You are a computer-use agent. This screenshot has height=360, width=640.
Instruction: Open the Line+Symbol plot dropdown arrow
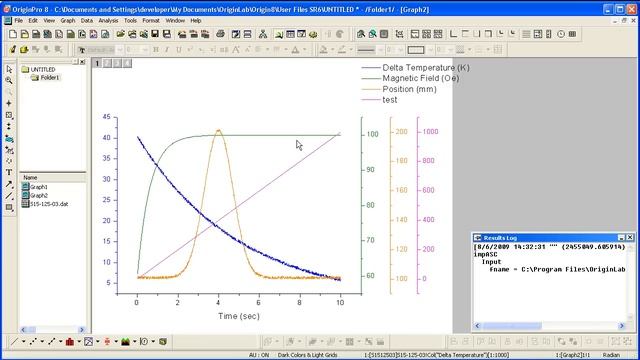coord(60,342)
